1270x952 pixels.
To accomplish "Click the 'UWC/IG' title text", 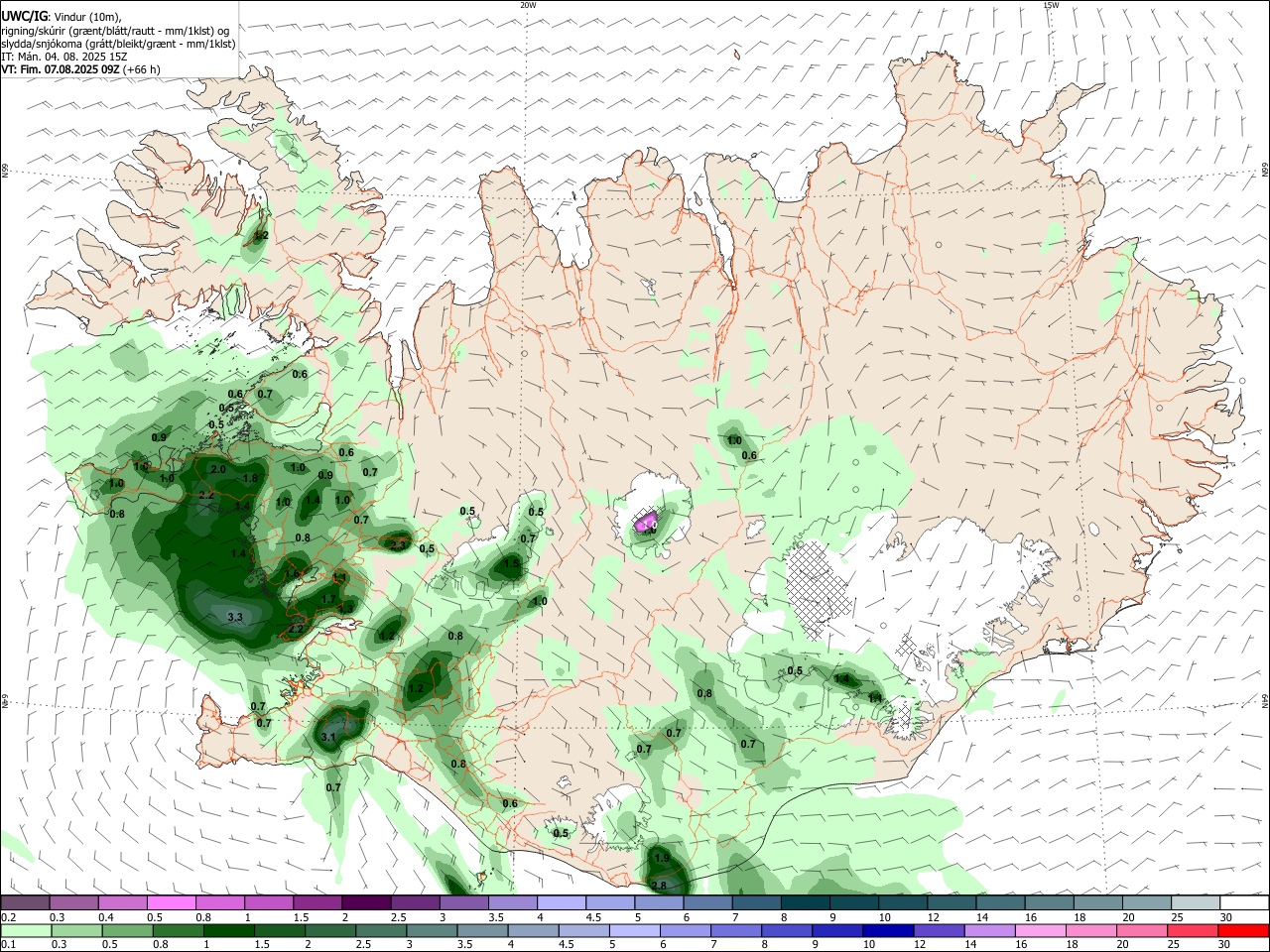I will click(23, 15).
